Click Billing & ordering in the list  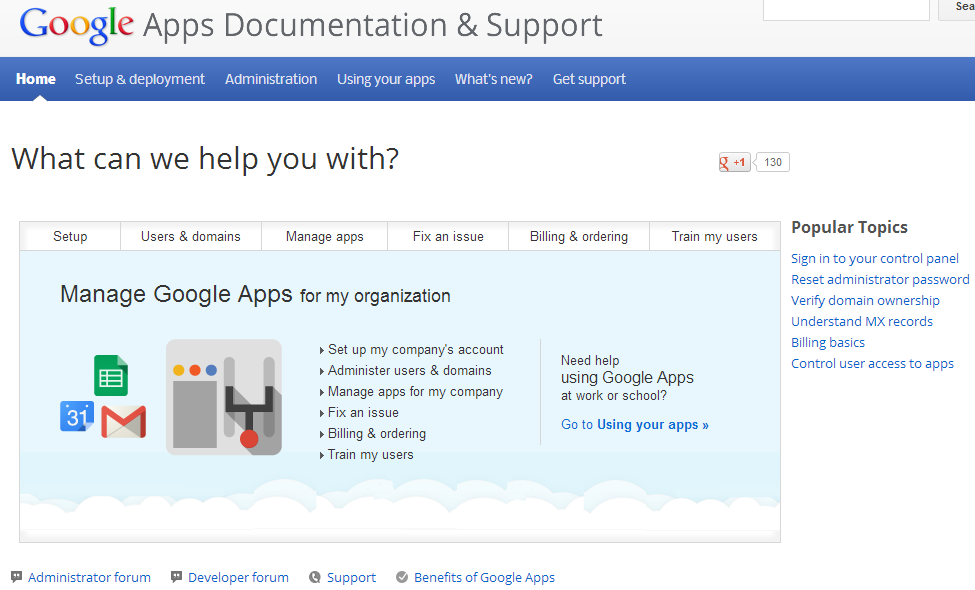tap(377, 433)
